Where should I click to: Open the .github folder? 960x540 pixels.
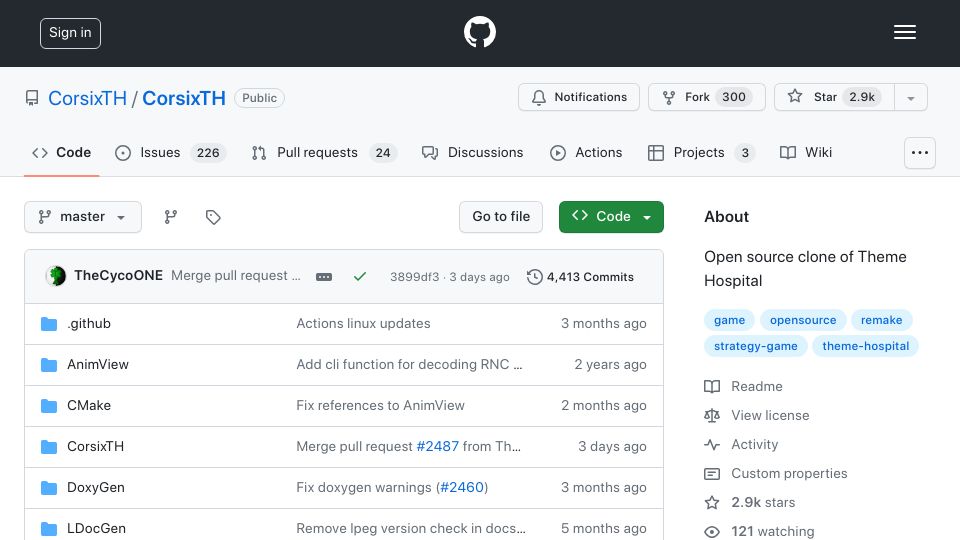[89, 323]
